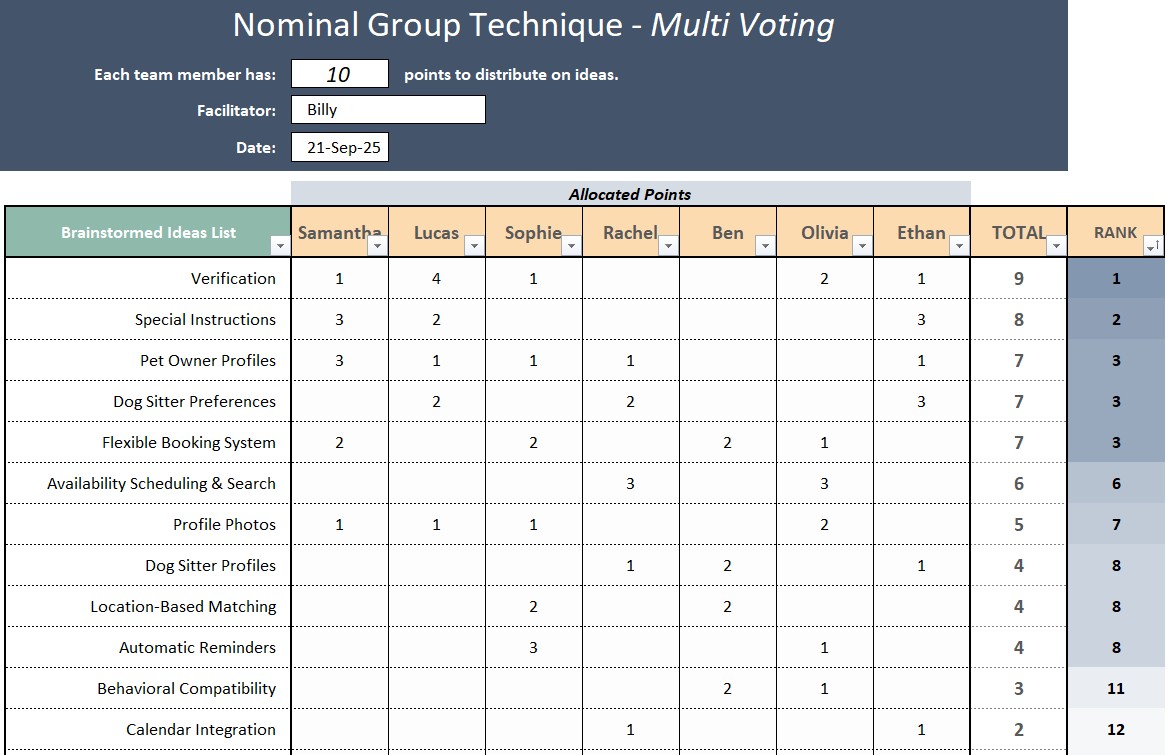Select the rank cell for Calendar Integration
Image resolution: width=1170 pixels, height=755 pixels.
[x=1116, y=730]
